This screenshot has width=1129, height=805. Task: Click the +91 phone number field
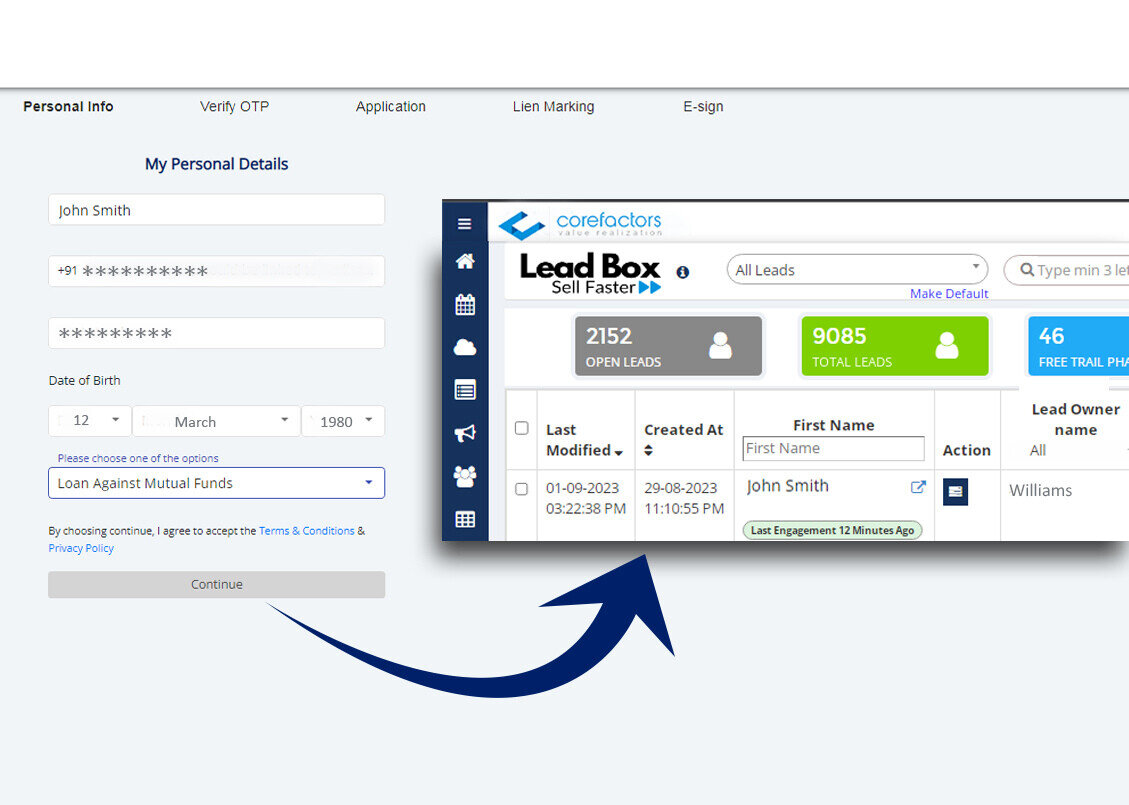coord(217,271)
